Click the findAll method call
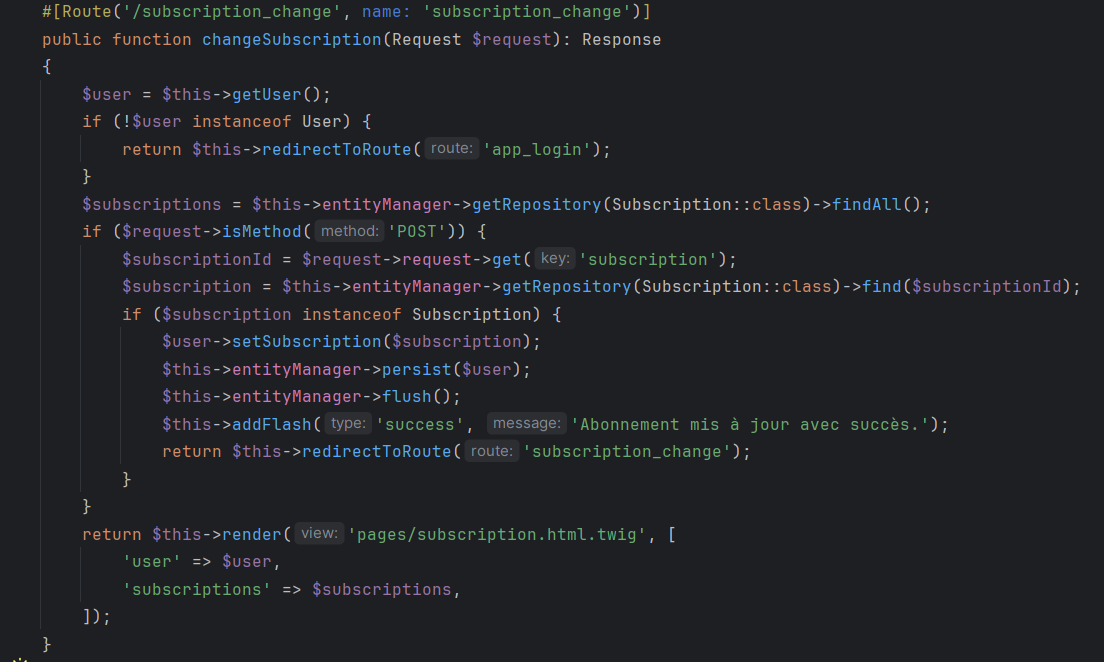 pos(866,204)
